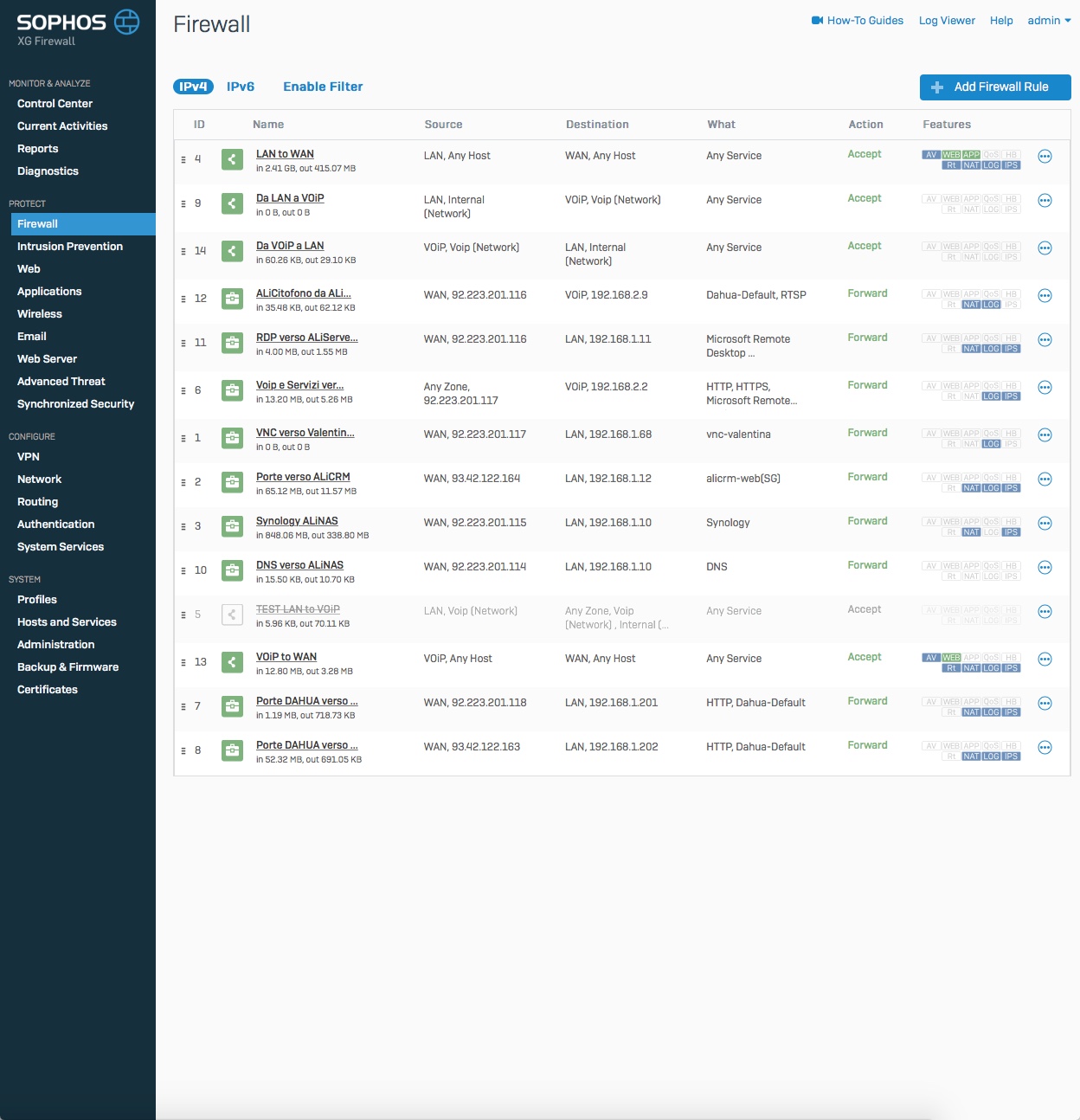Click the Synology ALiNAS rule type icon
1080x1120 pixels.
click(232, 526)
